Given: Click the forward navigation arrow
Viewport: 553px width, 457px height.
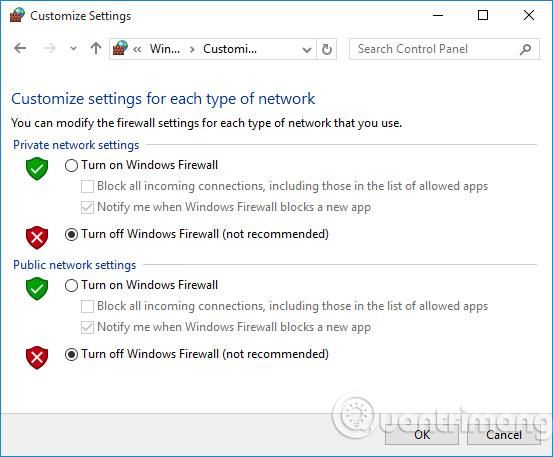Looking at the screenshot, I should (x=49, y=48).
